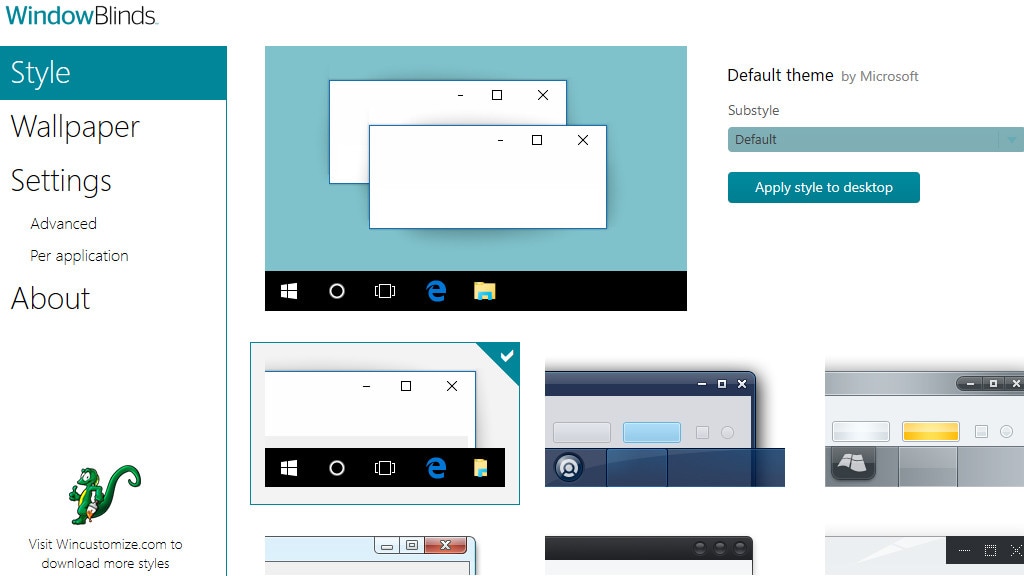Click Start icon in selected thumbnail taskbar
Screen dimensions: 1024x576
pos(289,468)
